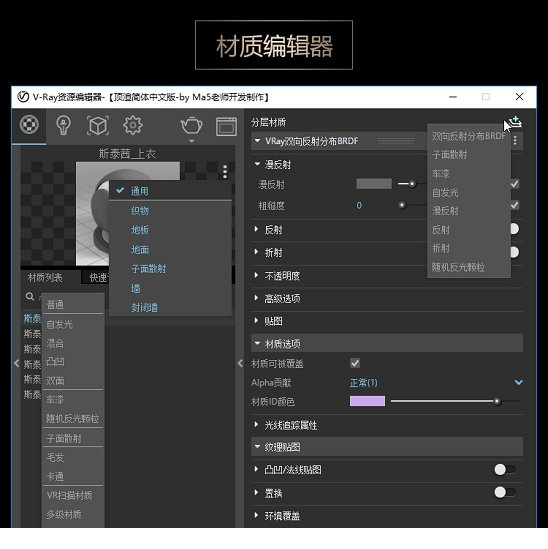
Task: Select 通用 in the preview menu
Action: click(140, 191)
